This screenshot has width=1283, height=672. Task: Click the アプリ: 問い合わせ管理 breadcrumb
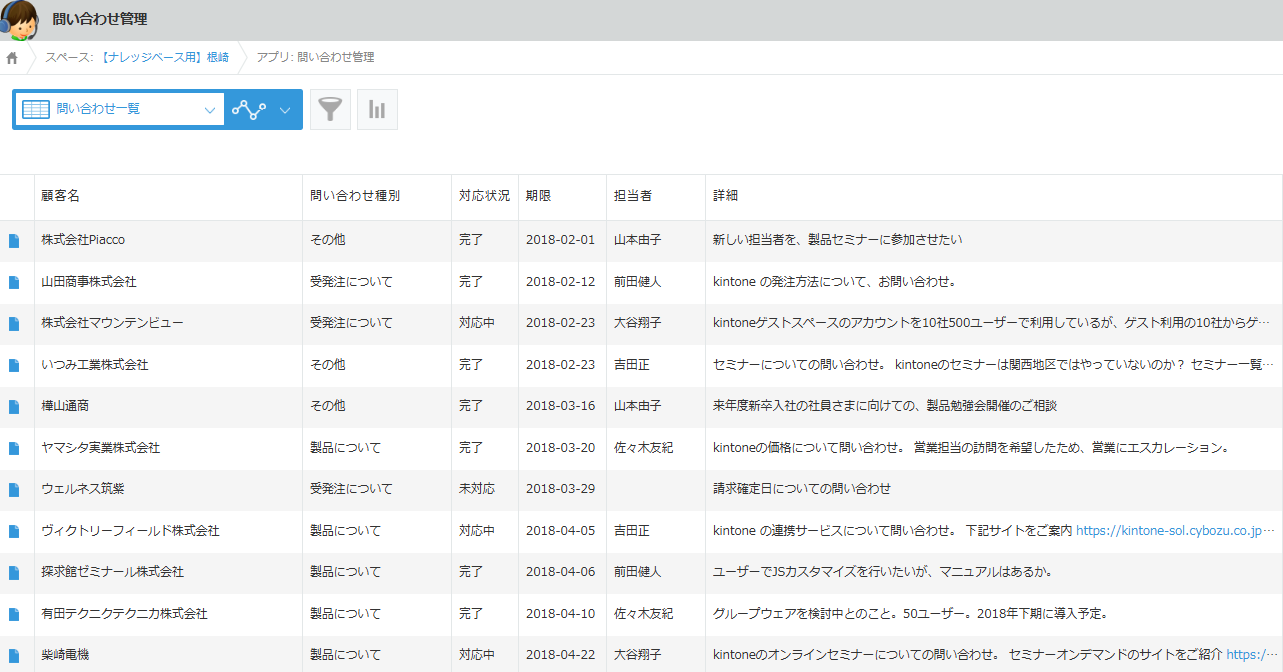point(315,58)
